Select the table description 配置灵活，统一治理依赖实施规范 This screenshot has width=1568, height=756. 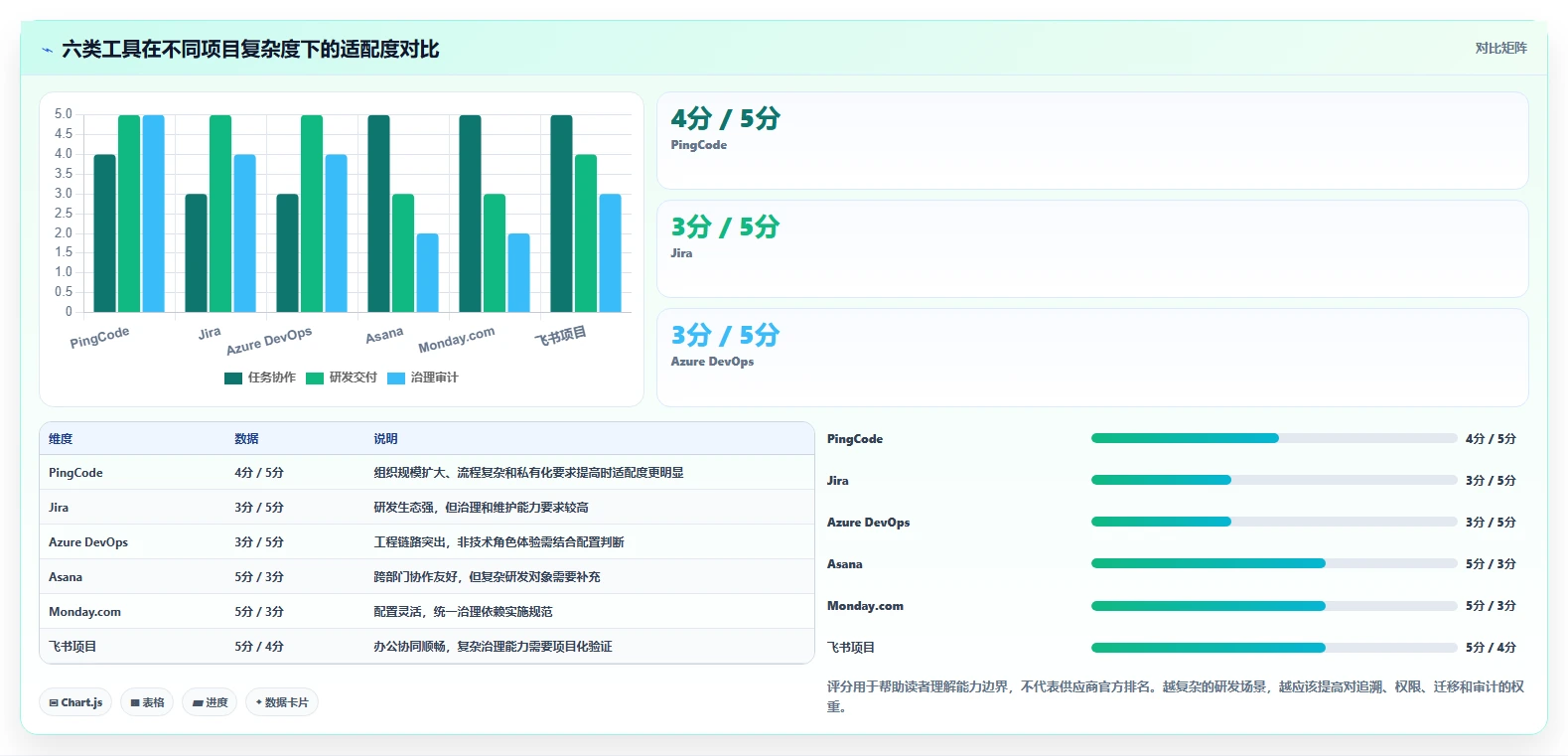463,612
